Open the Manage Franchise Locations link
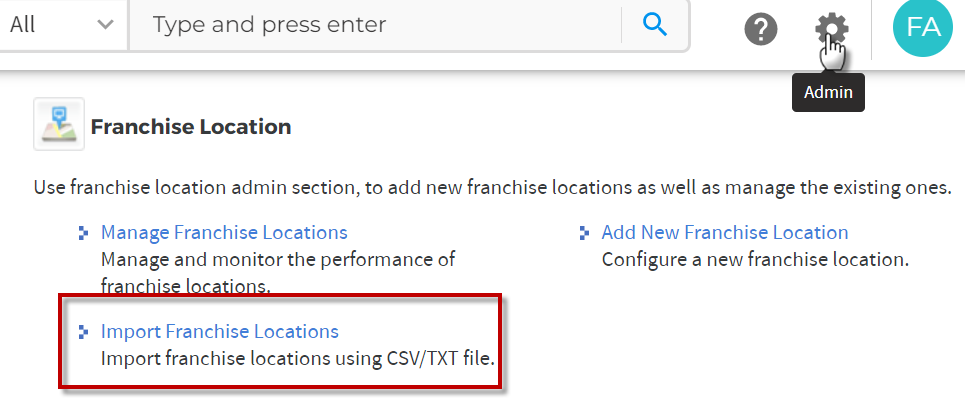Image resolution: width=965 pixels, height=401 pixels. 224,232
